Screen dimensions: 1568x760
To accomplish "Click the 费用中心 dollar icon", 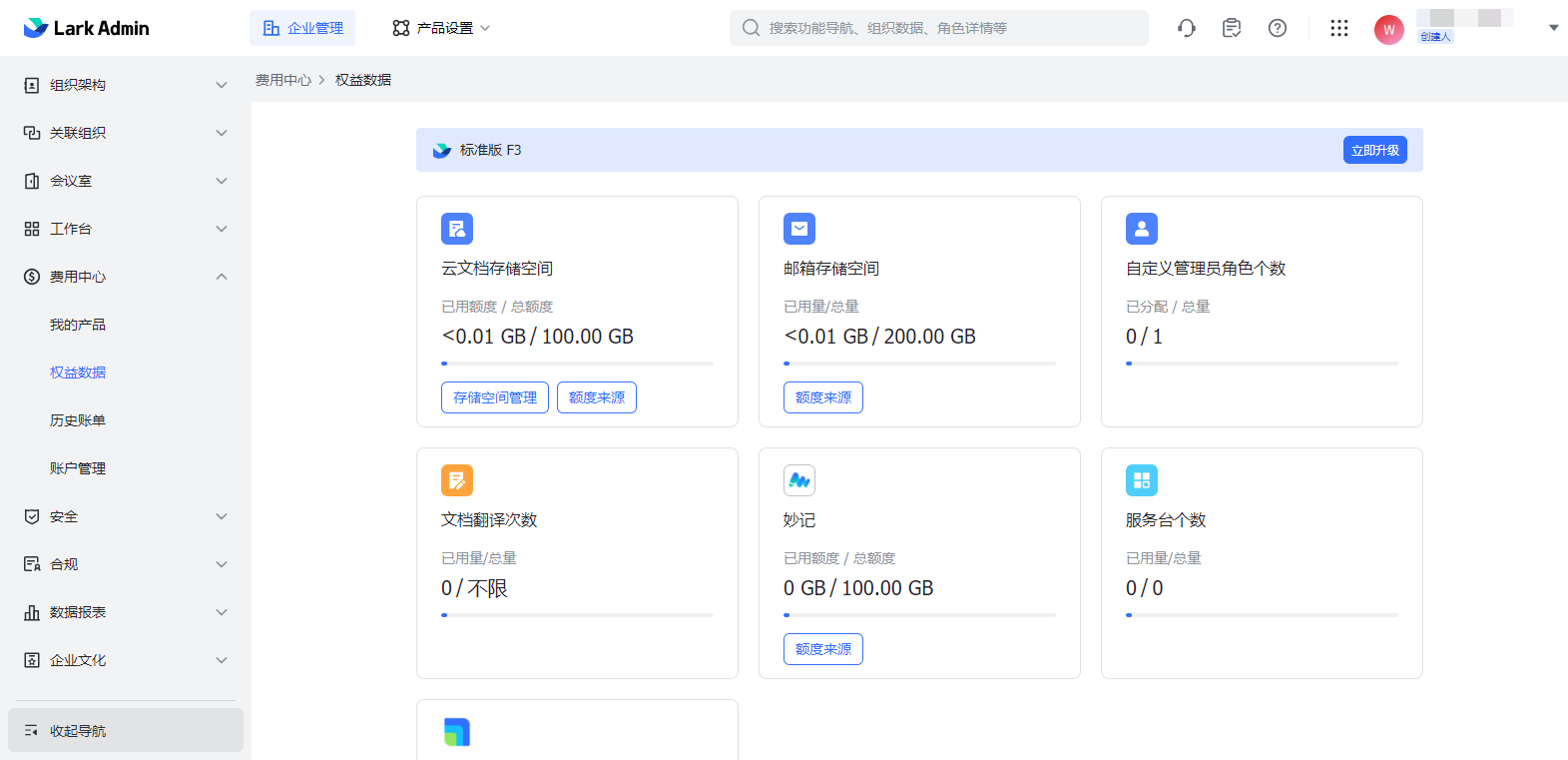I will [32, 277].
